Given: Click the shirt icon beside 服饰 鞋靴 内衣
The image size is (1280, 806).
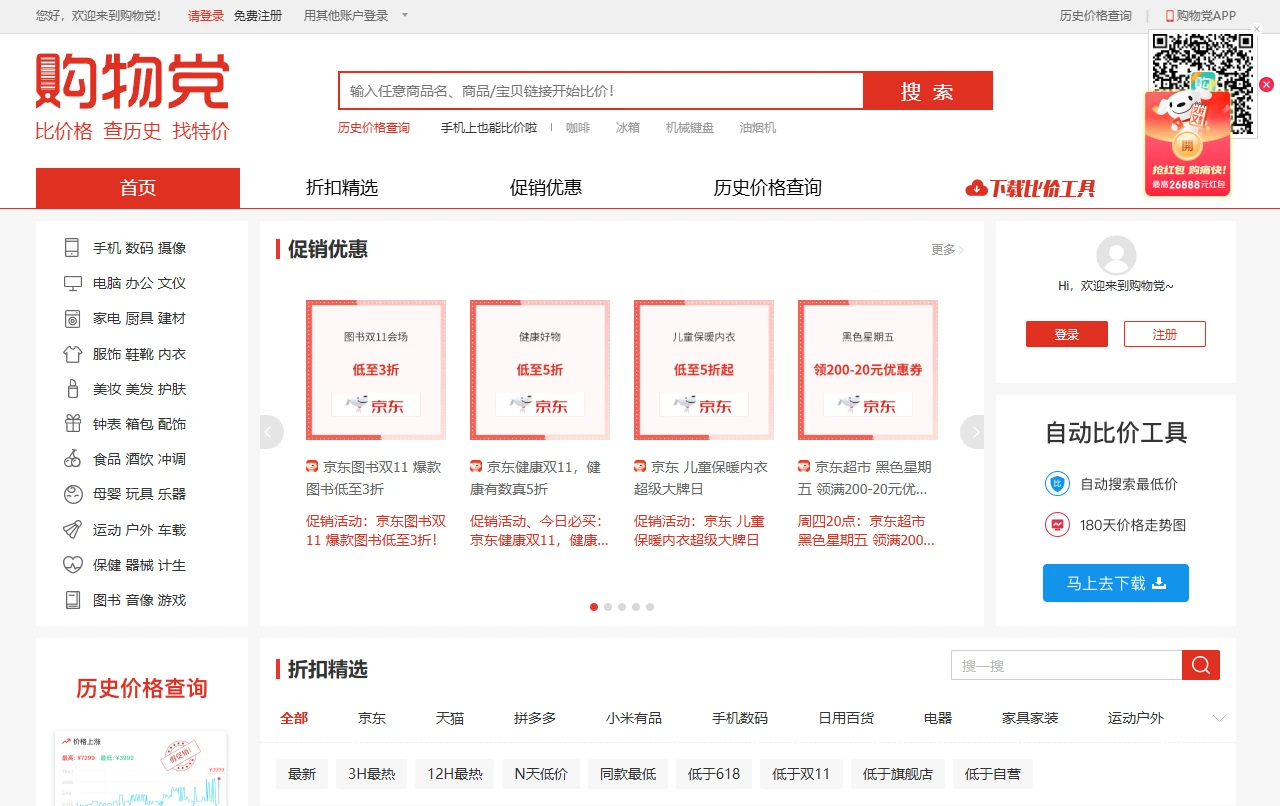Looking at the screenshot, I should point(72,354).
